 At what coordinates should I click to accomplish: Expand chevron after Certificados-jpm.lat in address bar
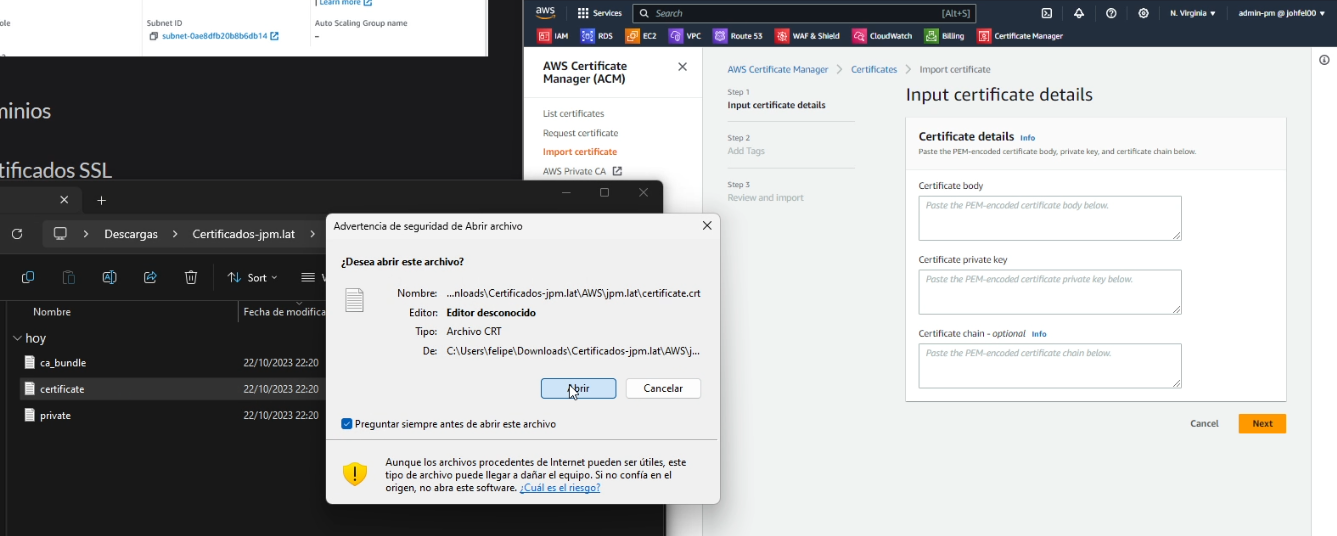(x=311, y=234)
